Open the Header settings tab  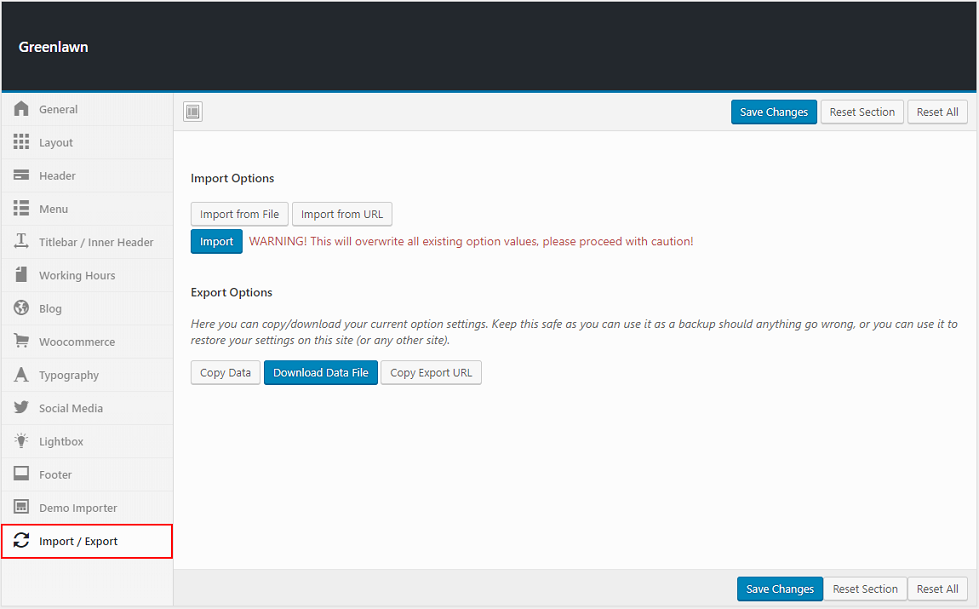point(57,176)
